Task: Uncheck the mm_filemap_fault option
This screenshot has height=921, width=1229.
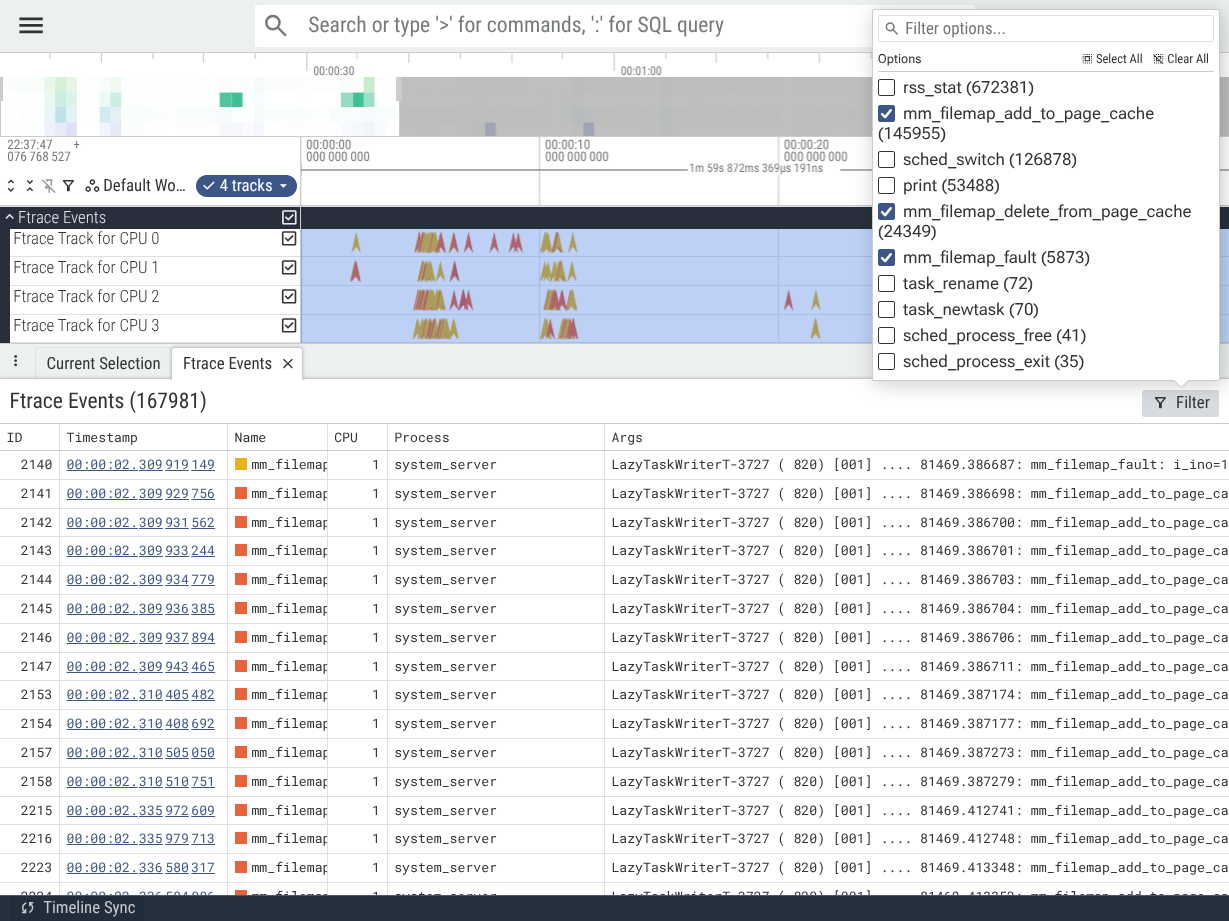Action: [886, 257]
